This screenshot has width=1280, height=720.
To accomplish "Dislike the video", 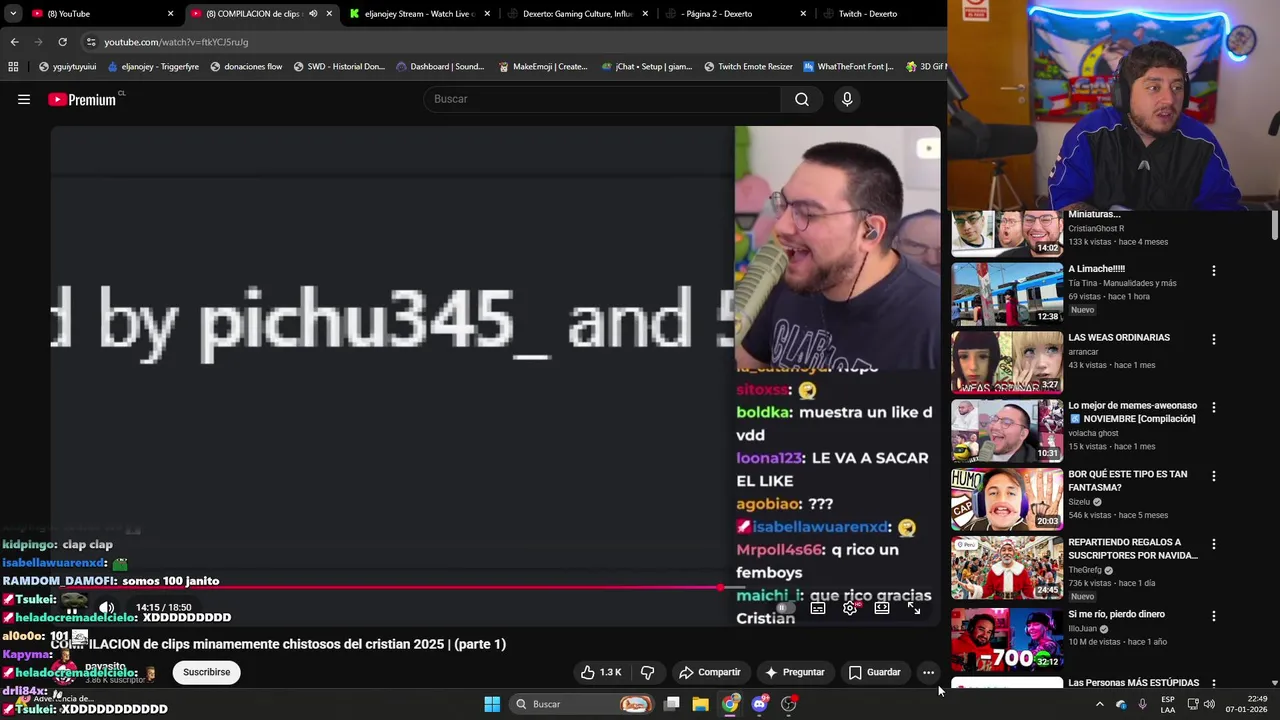I will [647, 672].
